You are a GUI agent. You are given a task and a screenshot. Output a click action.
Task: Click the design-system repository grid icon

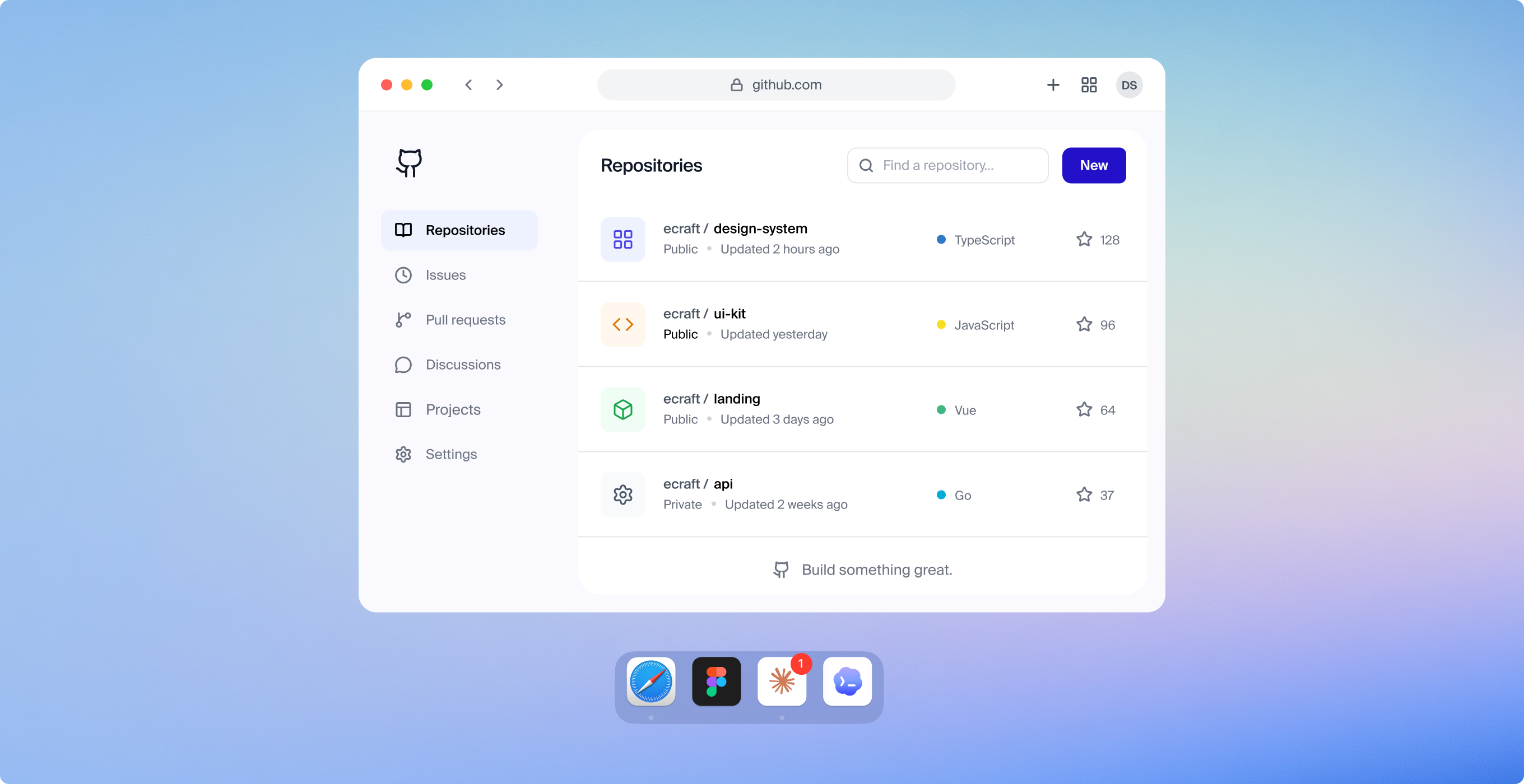point(623,240)
